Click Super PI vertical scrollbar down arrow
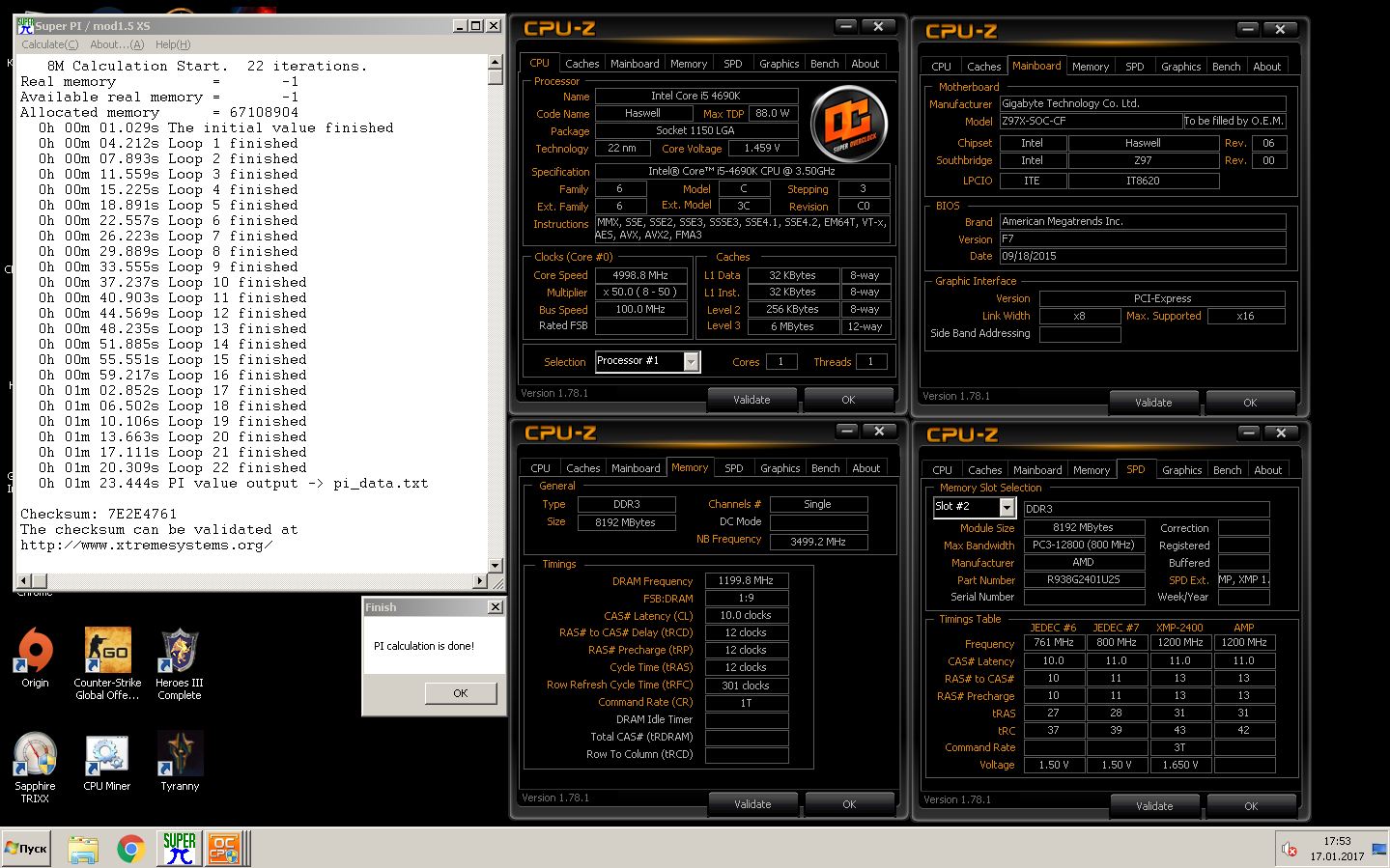This screenshot has width=1390, height=868. pyautogui.click(x=496, y=566)
